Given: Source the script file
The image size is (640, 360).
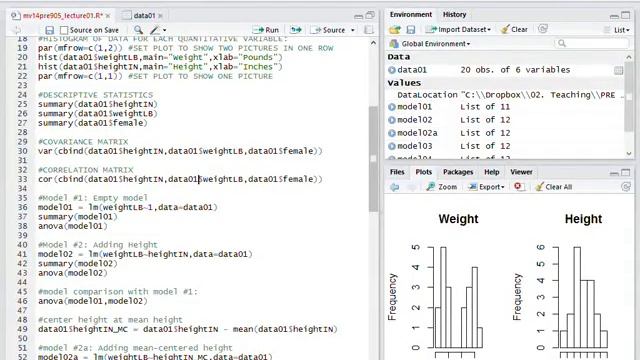Looking at the screenshot, I should coord(329,30).
